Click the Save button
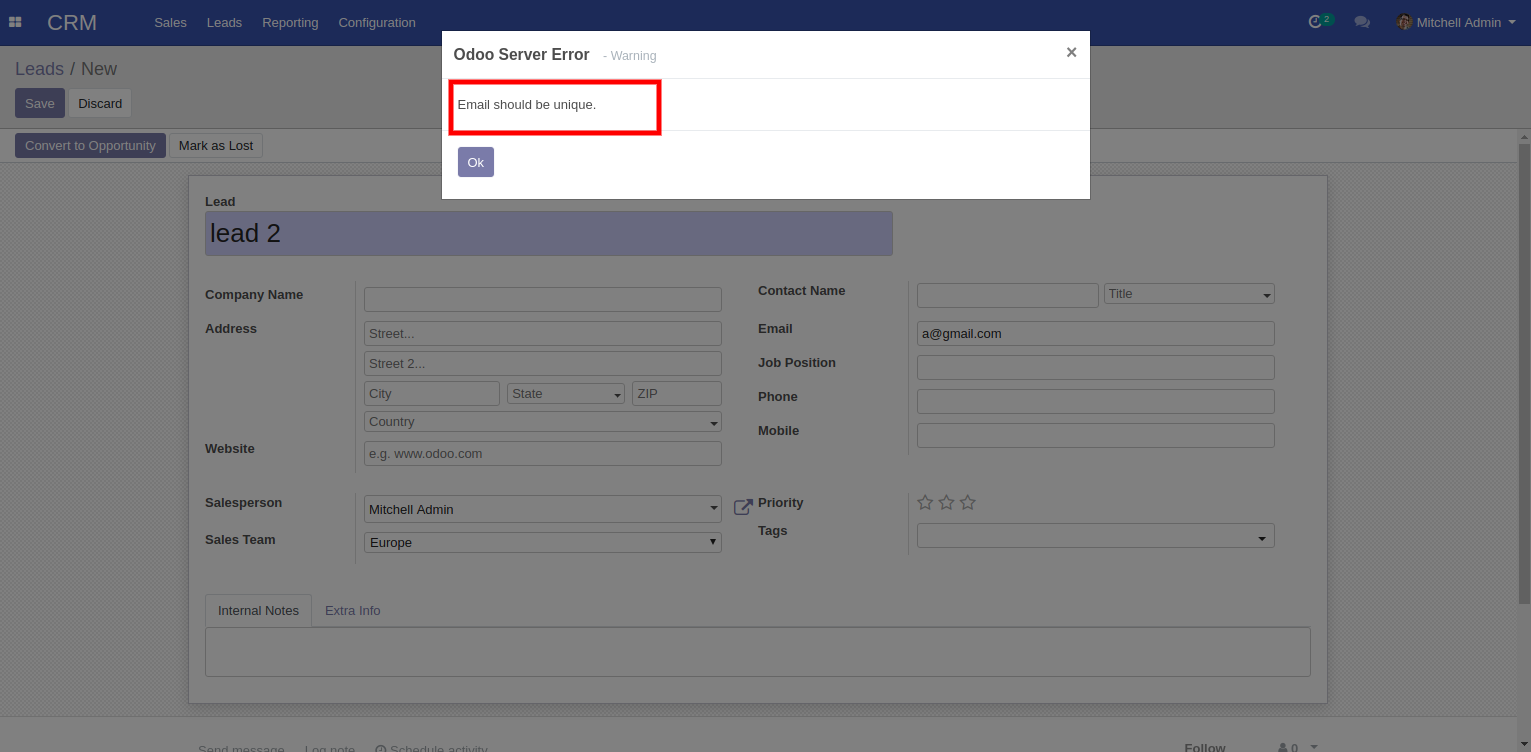 (40, 103)
